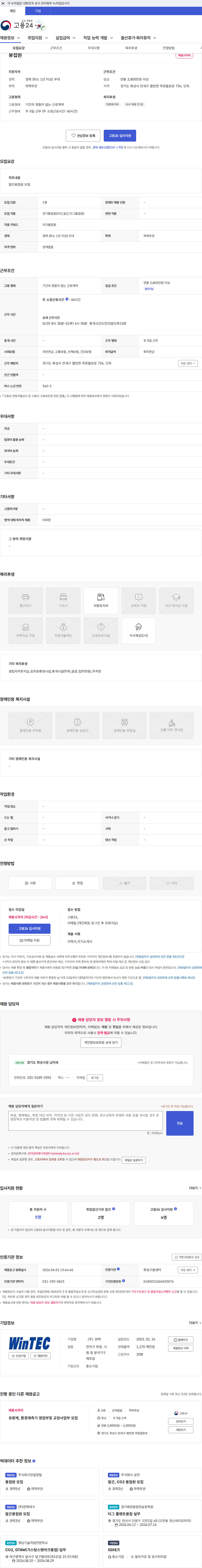This screenshot has height=1568, width=202.
Task: Click 5명 applicant count in 총 지원자 수
Action: 38,1217
